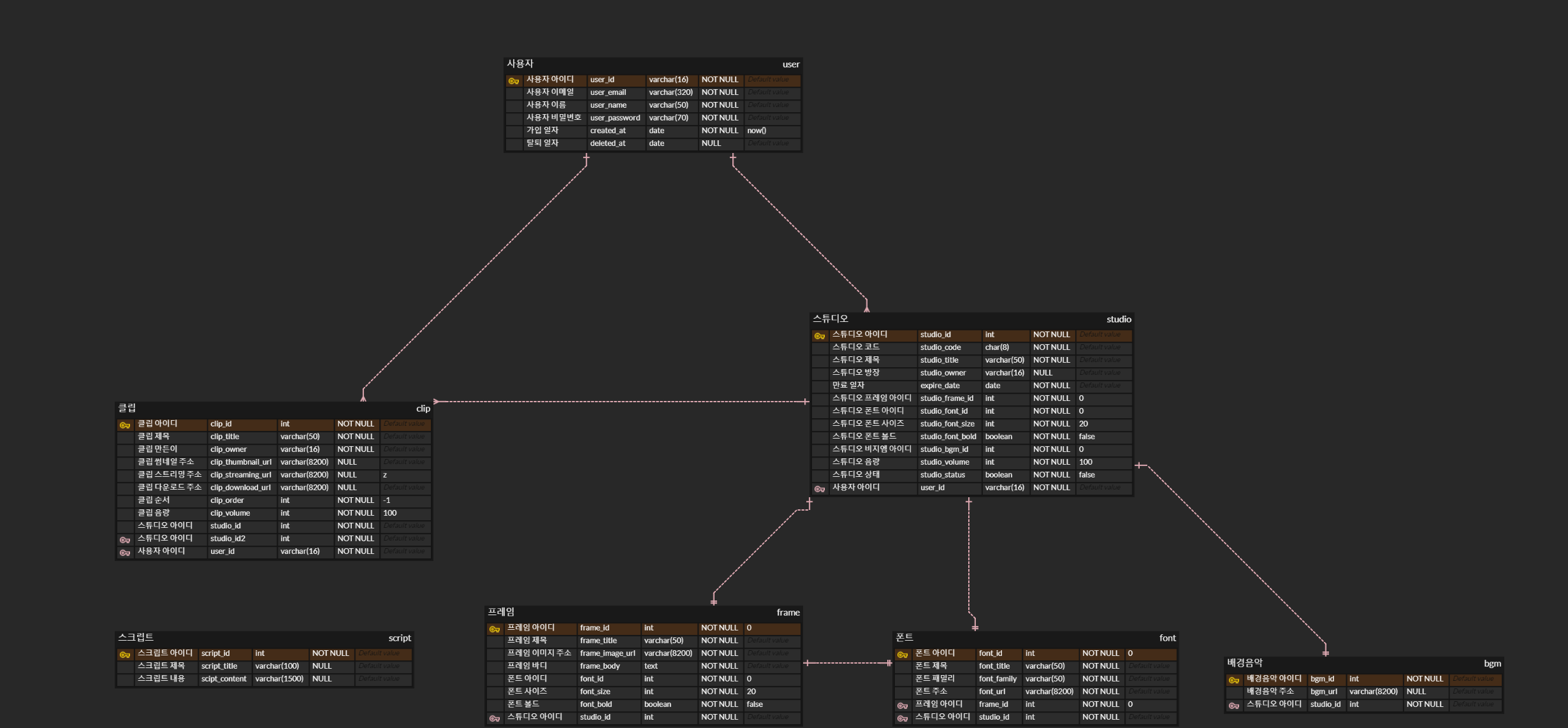Screen dimensions: 1568x728
Task: Click the font_family column name cell
Action: coord(998,679)
